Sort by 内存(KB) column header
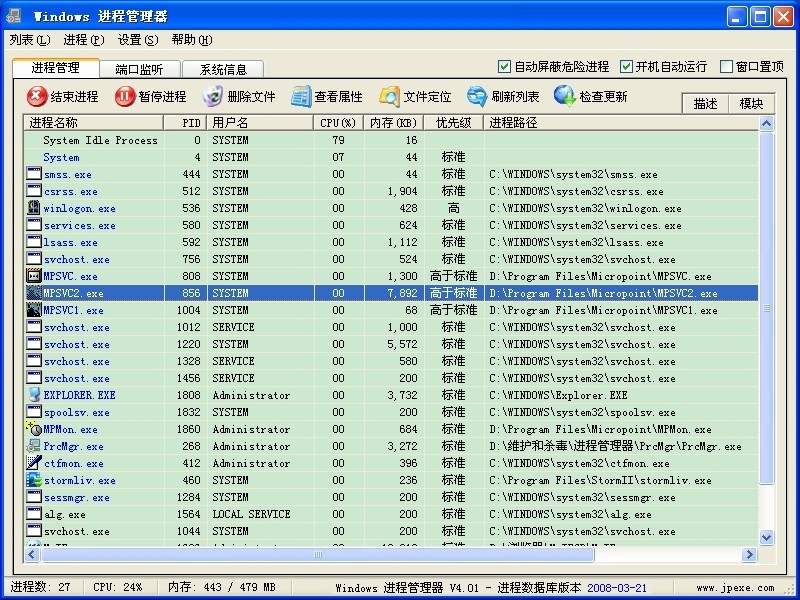 pos(394,122)
